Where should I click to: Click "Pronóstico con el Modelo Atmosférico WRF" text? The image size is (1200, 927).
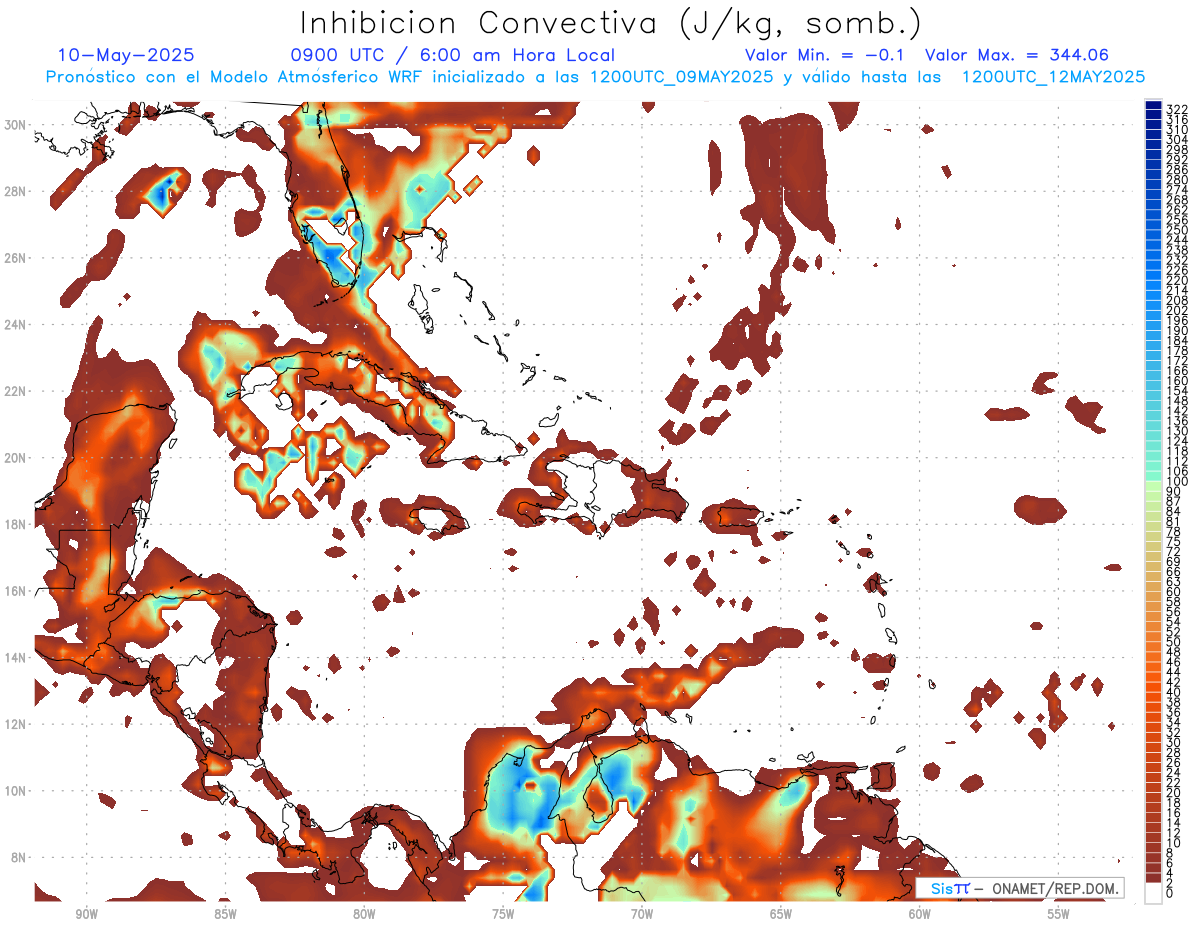pyautogui.click(x=233, y=76)
